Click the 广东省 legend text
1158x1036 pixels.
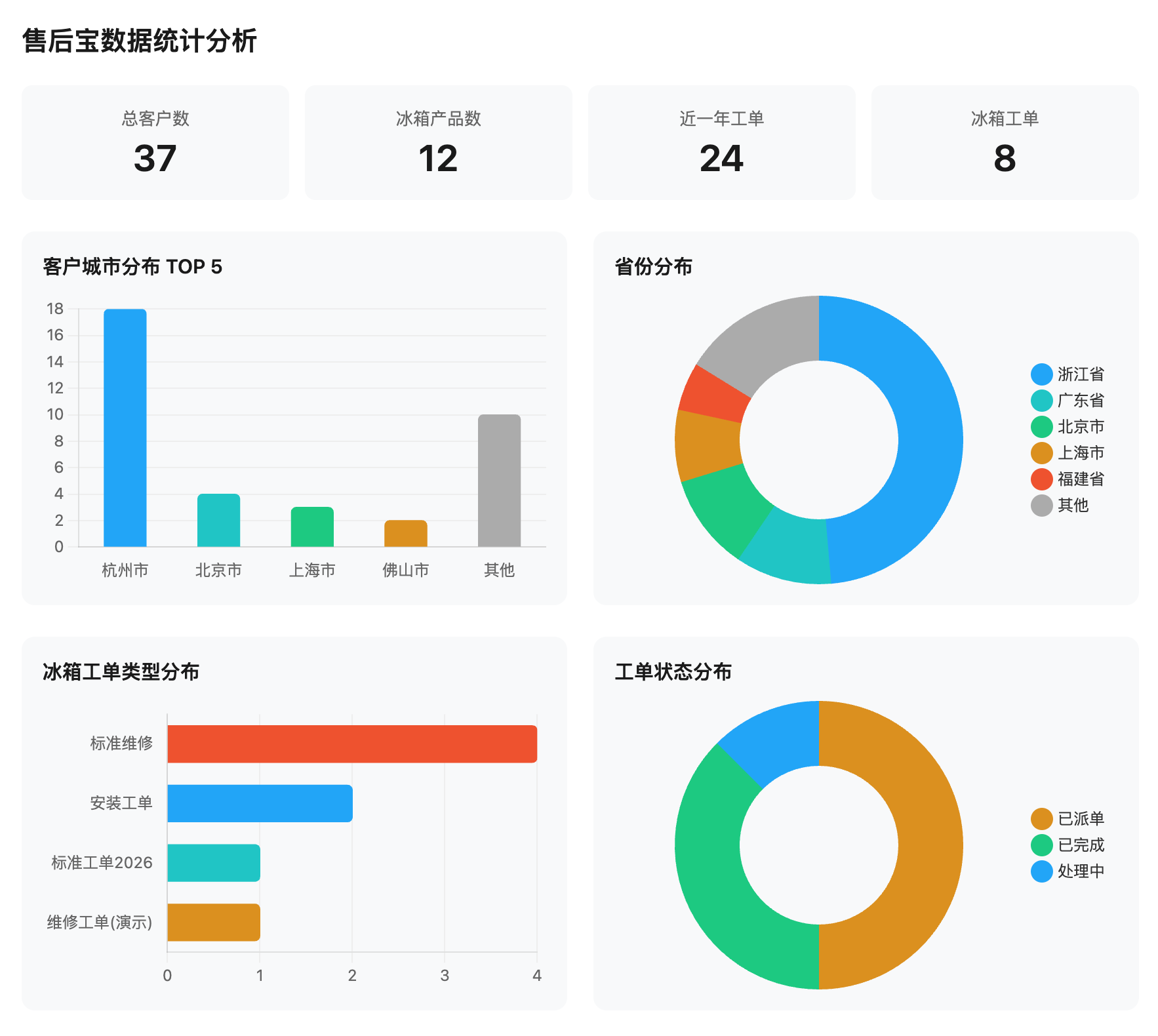coord(1081,401)
